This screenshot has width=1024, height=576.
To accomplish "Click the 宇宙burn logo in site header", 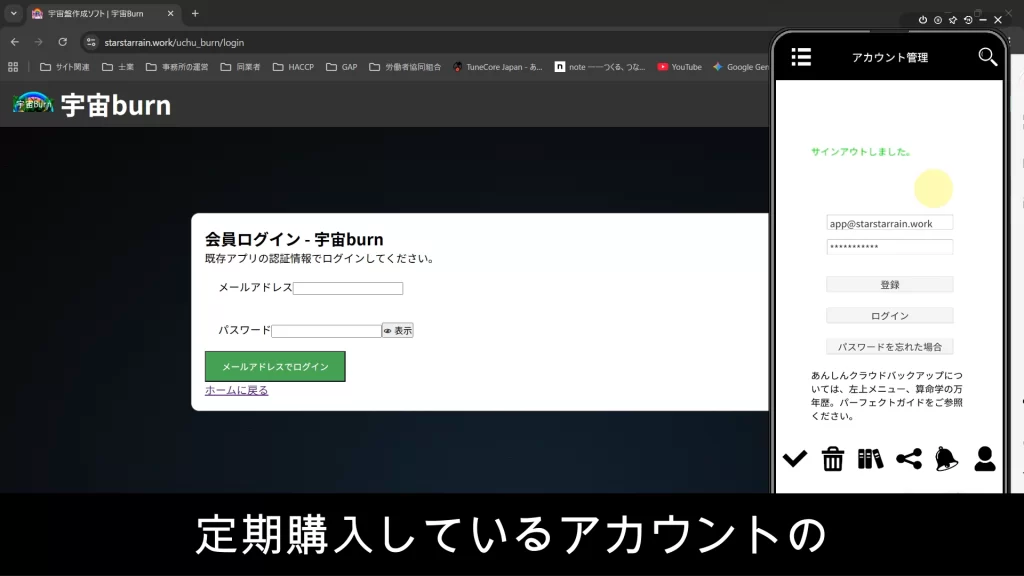I will click(x=92, y=105).
